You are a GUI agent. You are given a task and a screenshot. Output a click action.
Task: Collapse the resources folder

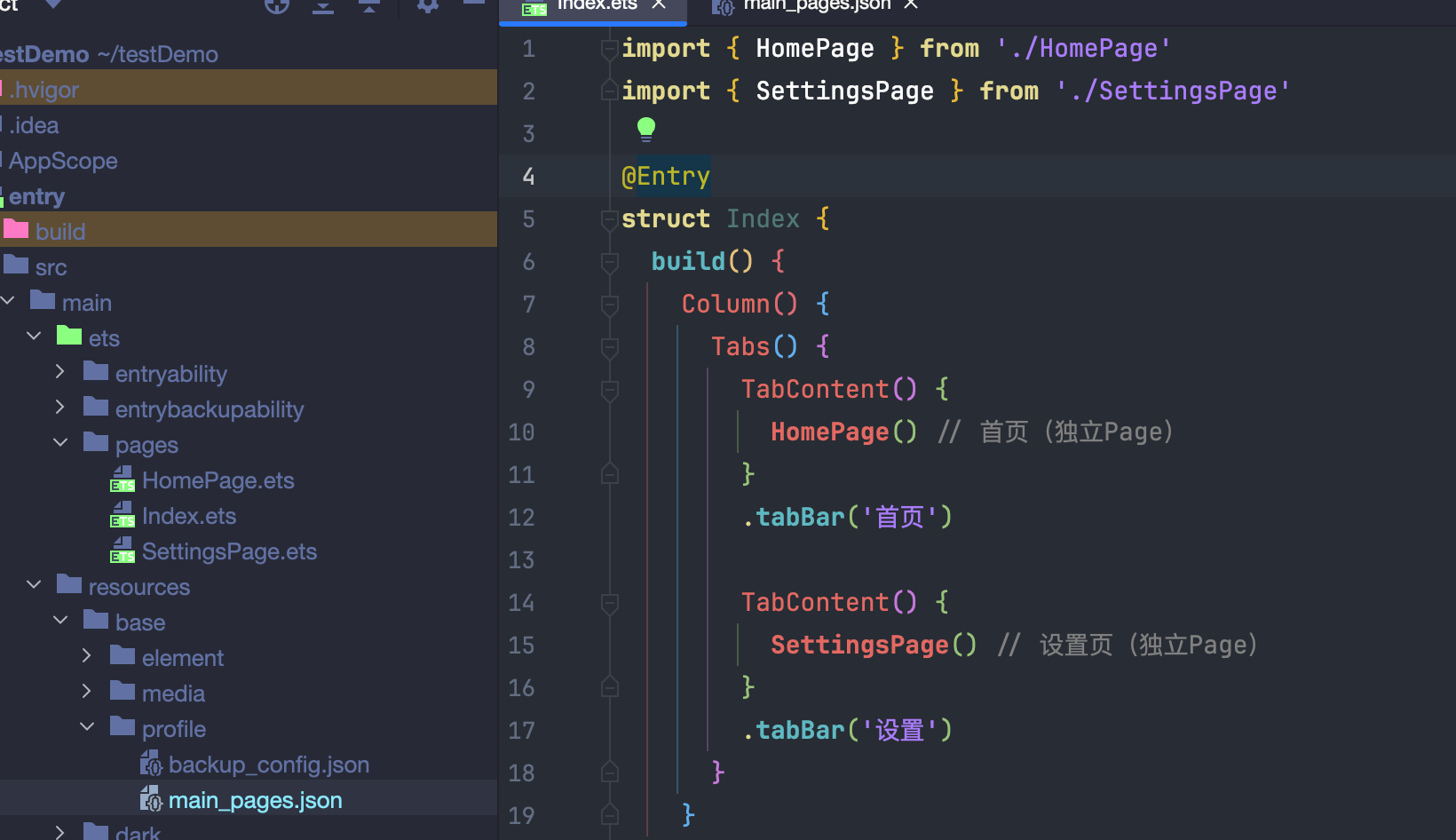[x=34, y=585]
